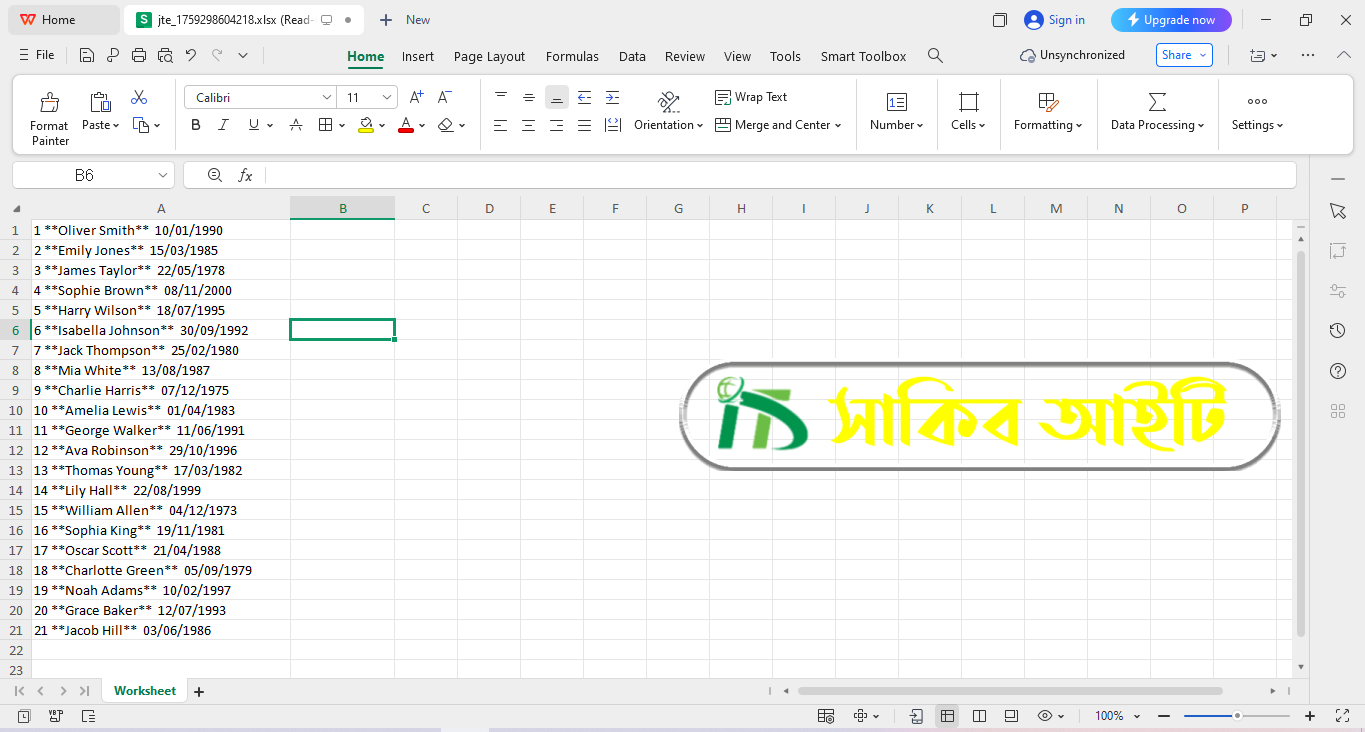
Task: Click the Upgrade now button
Action: click(1171, 20)
